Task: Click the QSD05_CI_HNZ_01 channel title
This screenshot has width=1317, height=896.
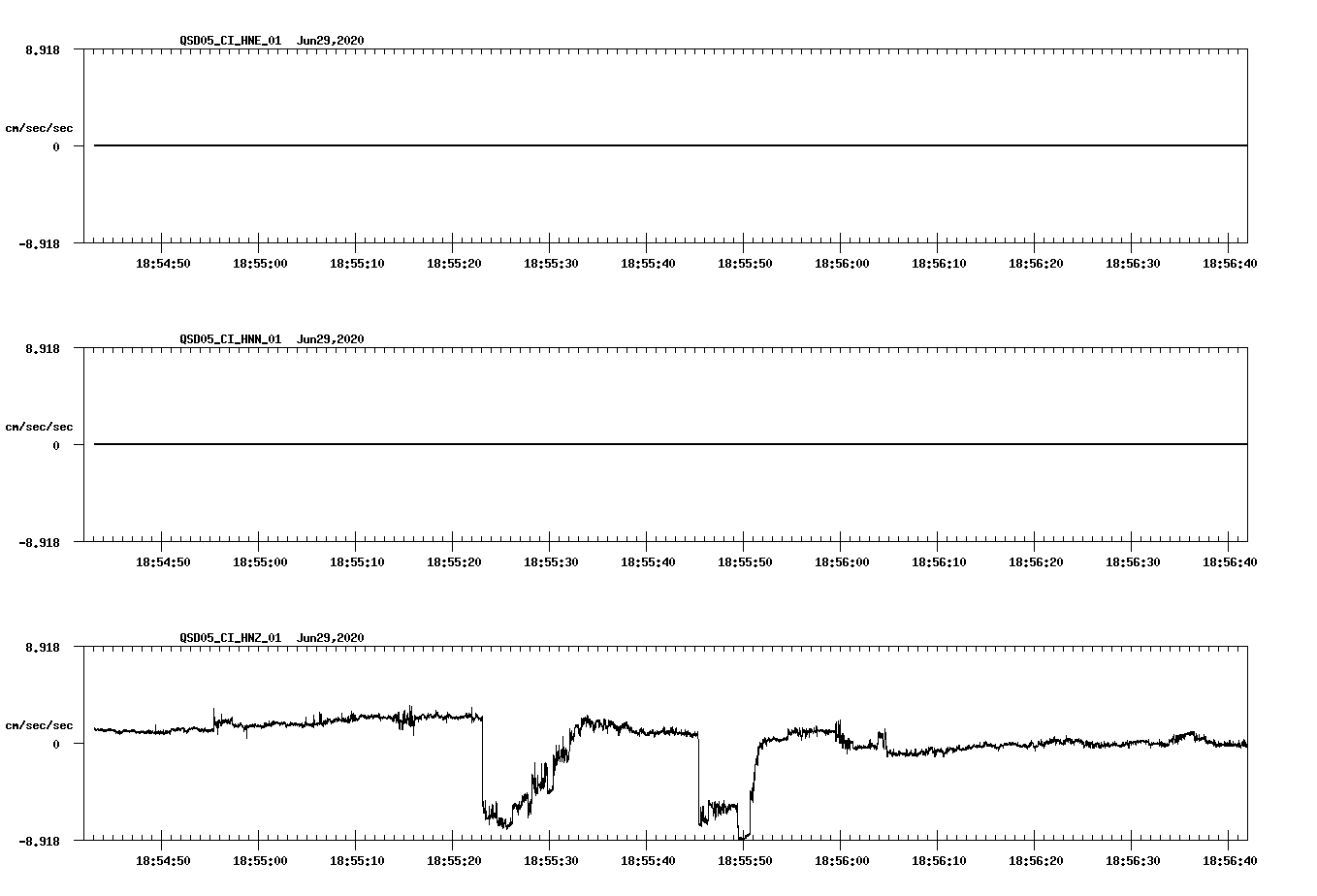Action: (230, 638)
